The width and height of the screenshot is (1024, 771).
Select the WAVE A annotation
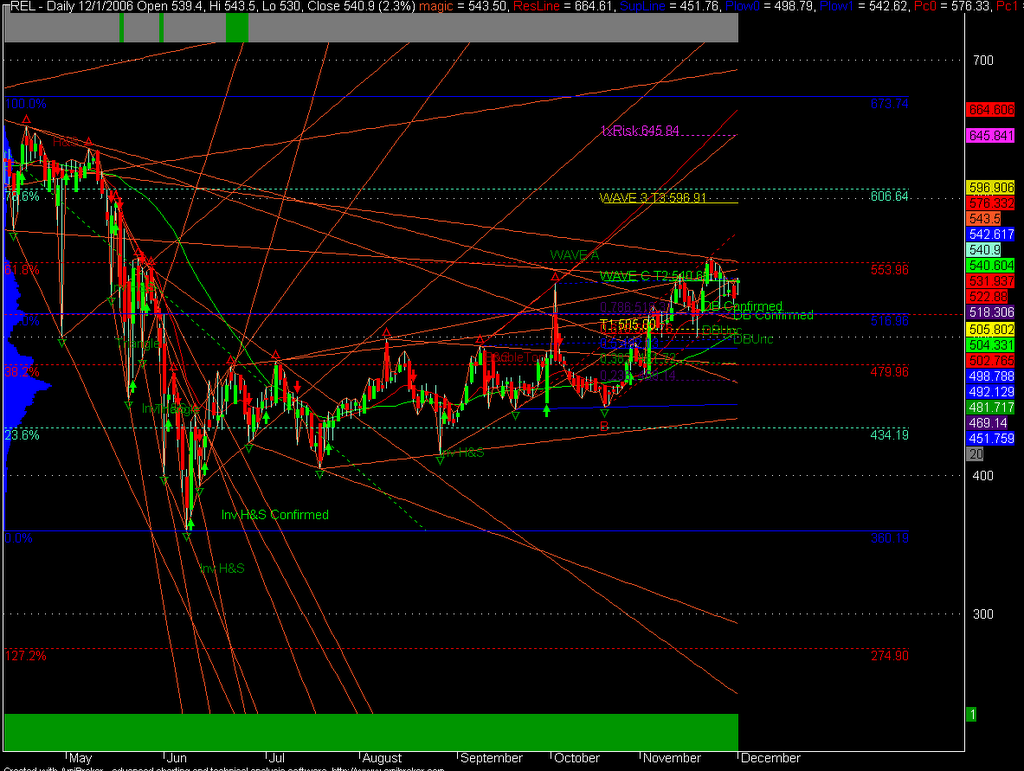[574, 255]
